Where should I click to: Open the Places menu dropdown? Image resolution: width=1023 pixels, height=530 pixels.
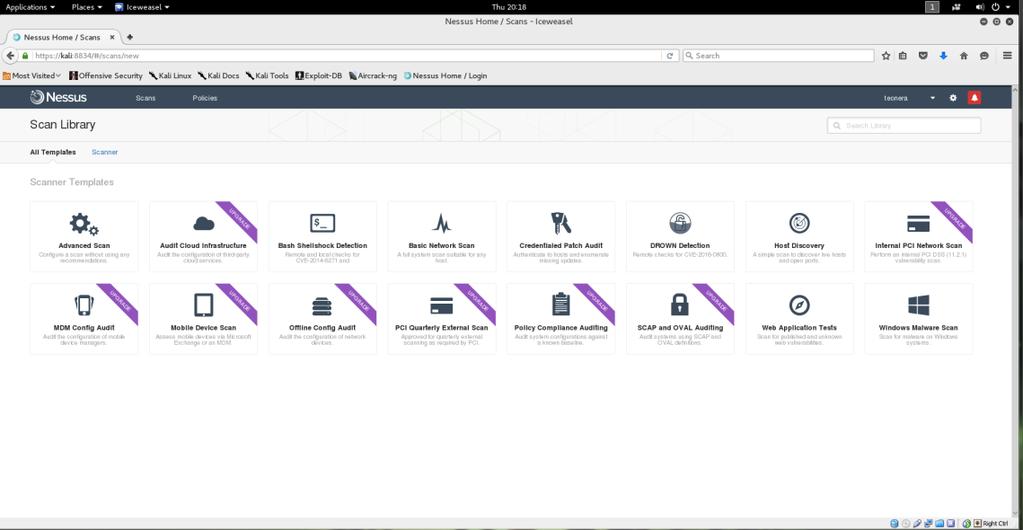click(x=87, y=7)
